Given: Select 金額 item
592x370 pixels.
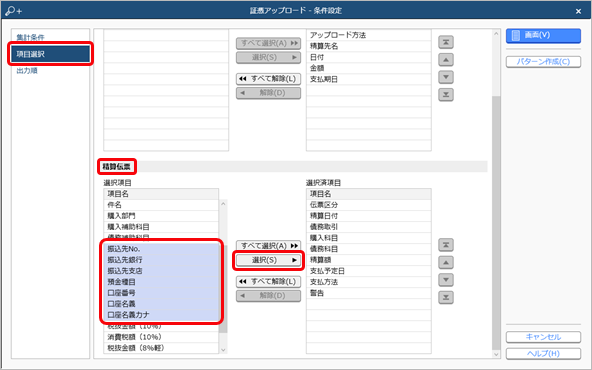Looking at the screenshot, I should click(368, 68).
